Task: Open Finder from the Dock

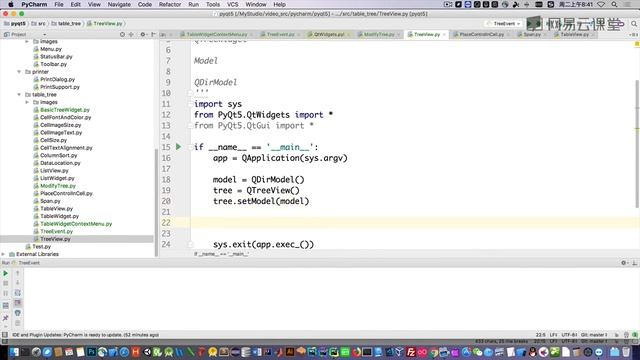Action: [x=14, y=352]
